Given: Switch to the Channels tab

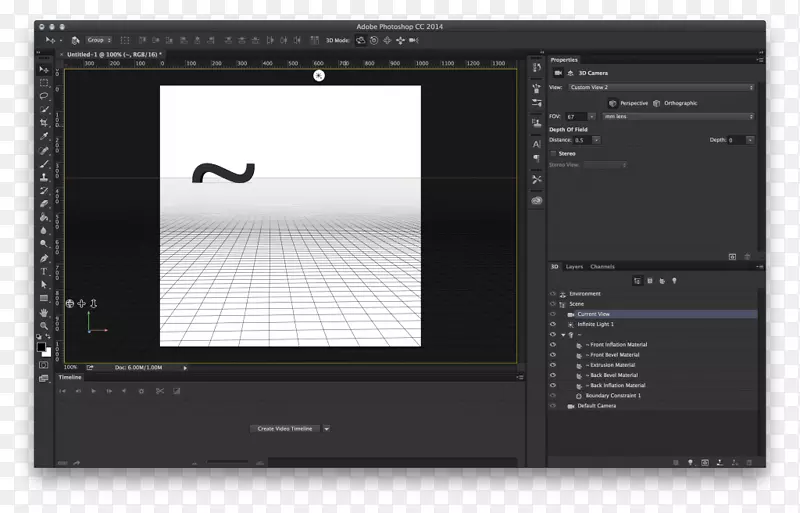Looking at the screenshot, I should click(x=602, y=267).
